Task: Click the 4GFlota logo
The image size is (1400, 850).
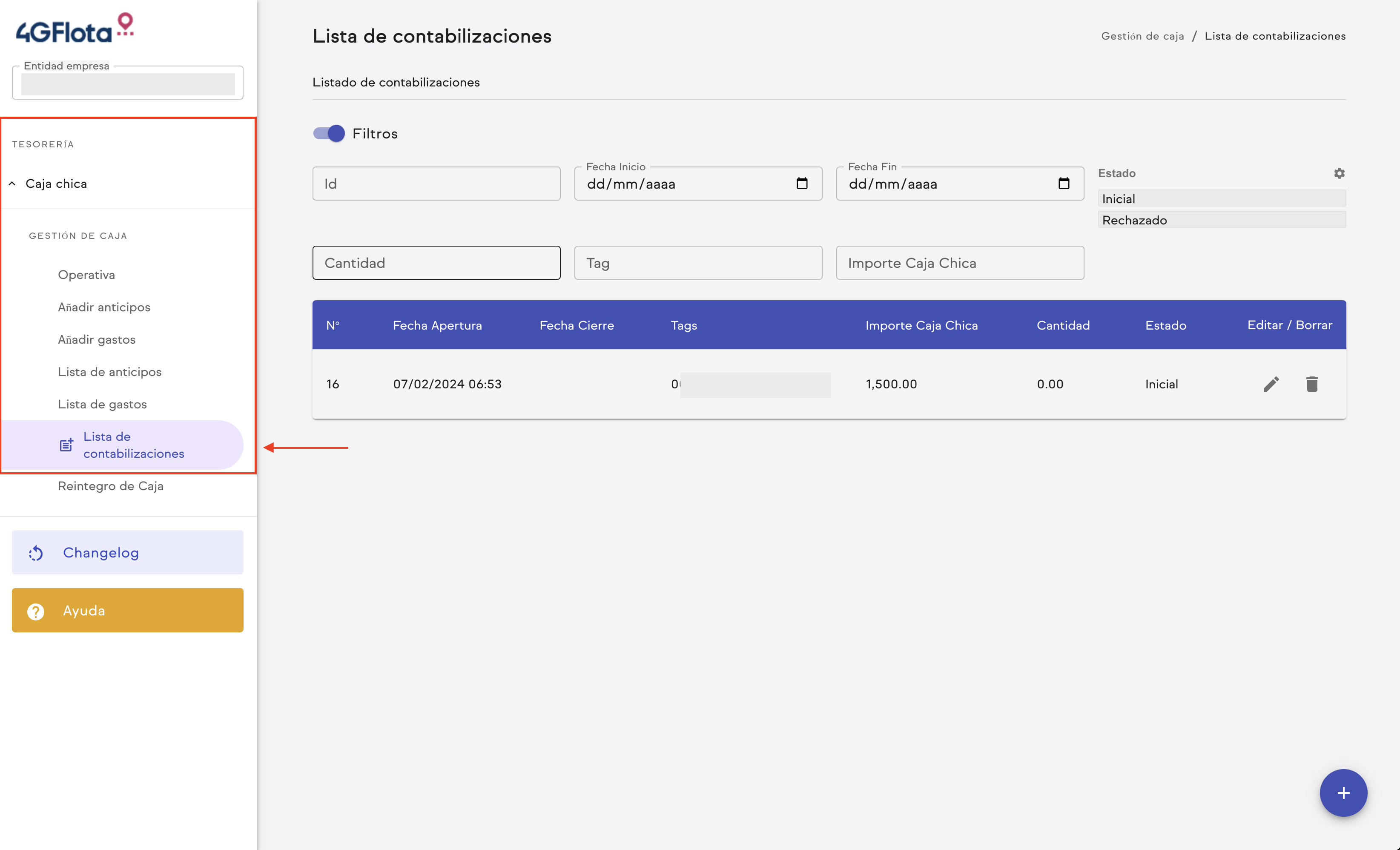Action: (x=74, y=25)
